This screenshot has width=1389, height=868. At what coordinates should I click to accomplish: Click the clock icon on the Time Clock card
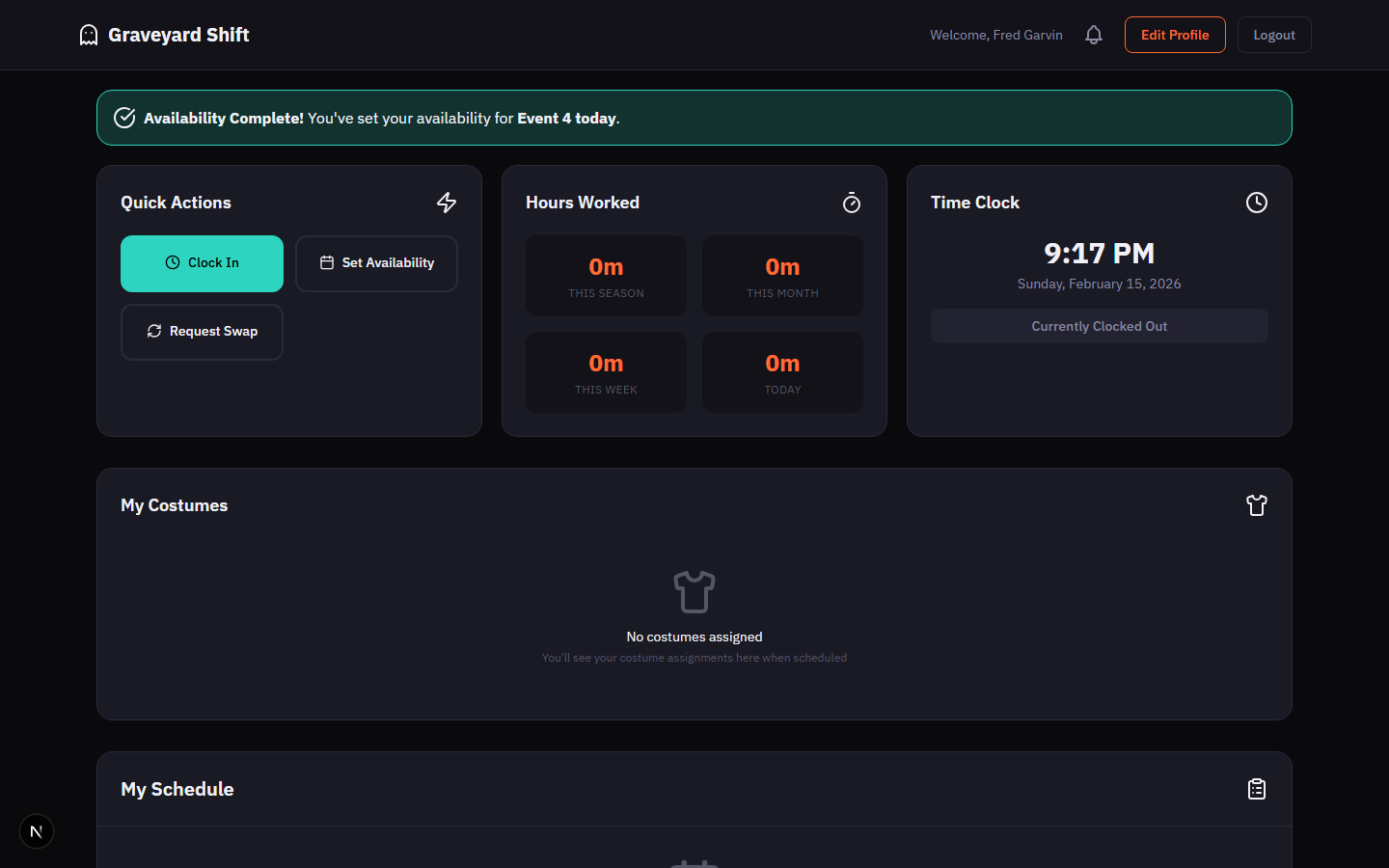(1256, 203)
